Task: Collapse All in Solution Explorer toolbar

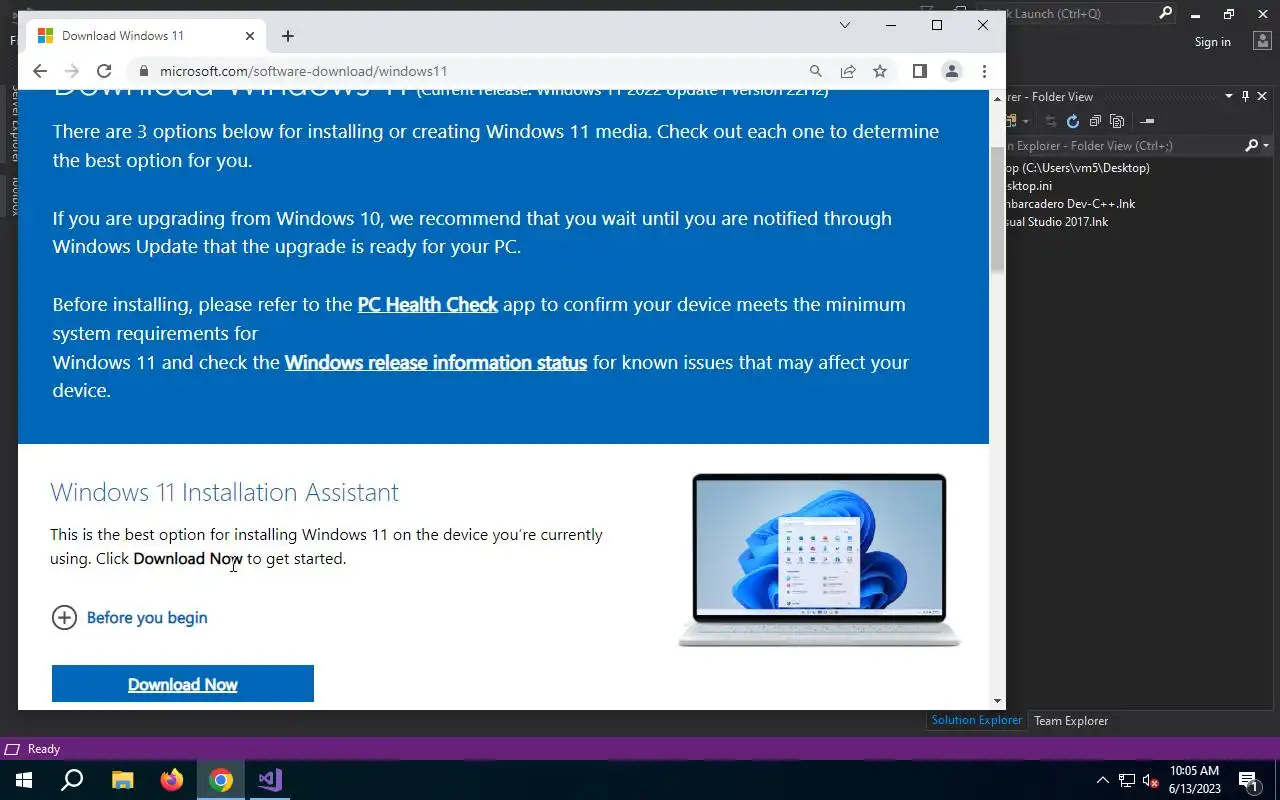Action: (1095, 121)
